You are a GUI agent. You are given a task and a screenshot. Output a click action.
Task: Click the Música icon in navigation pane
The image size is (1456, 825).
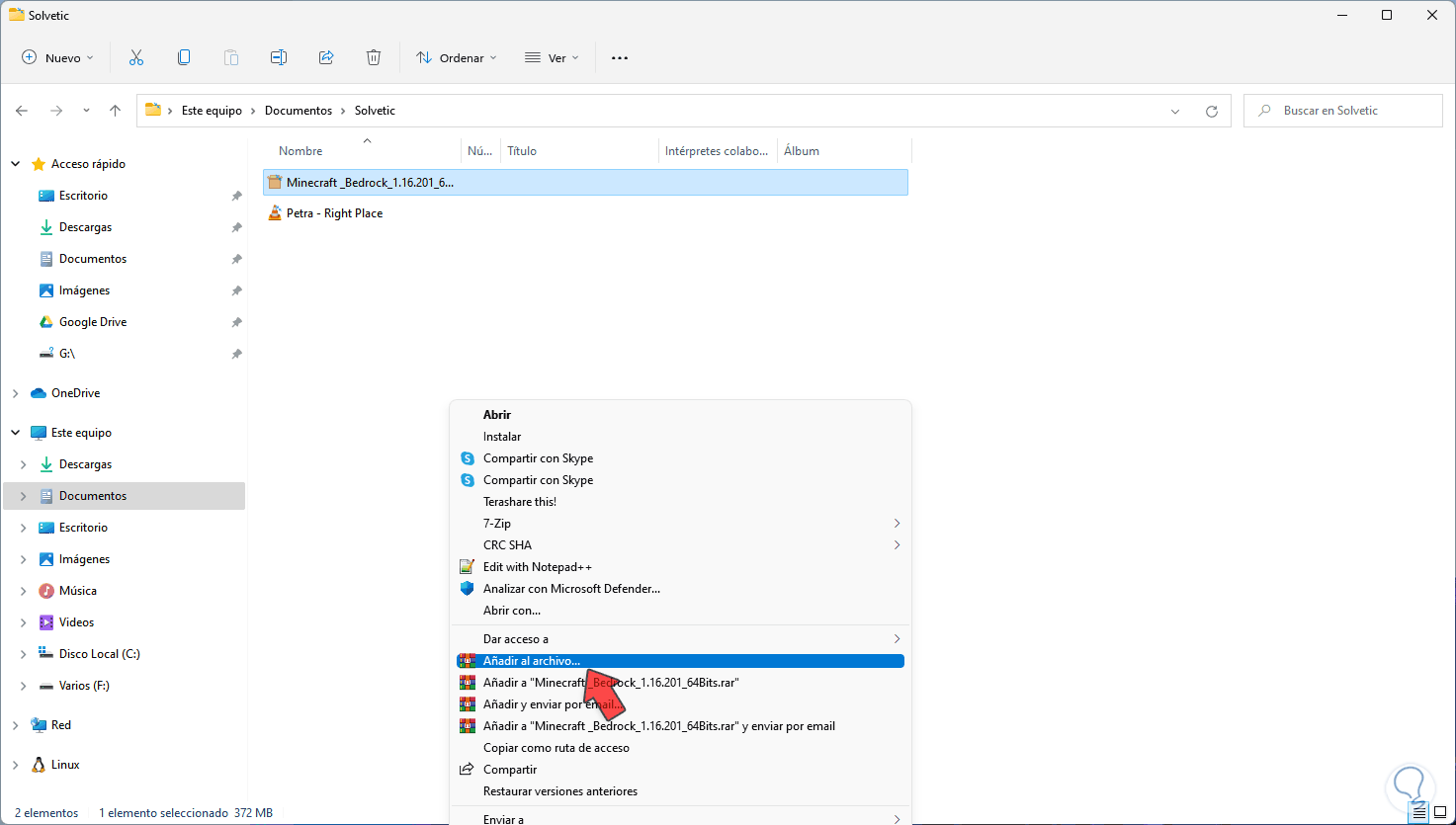(45, 591)
